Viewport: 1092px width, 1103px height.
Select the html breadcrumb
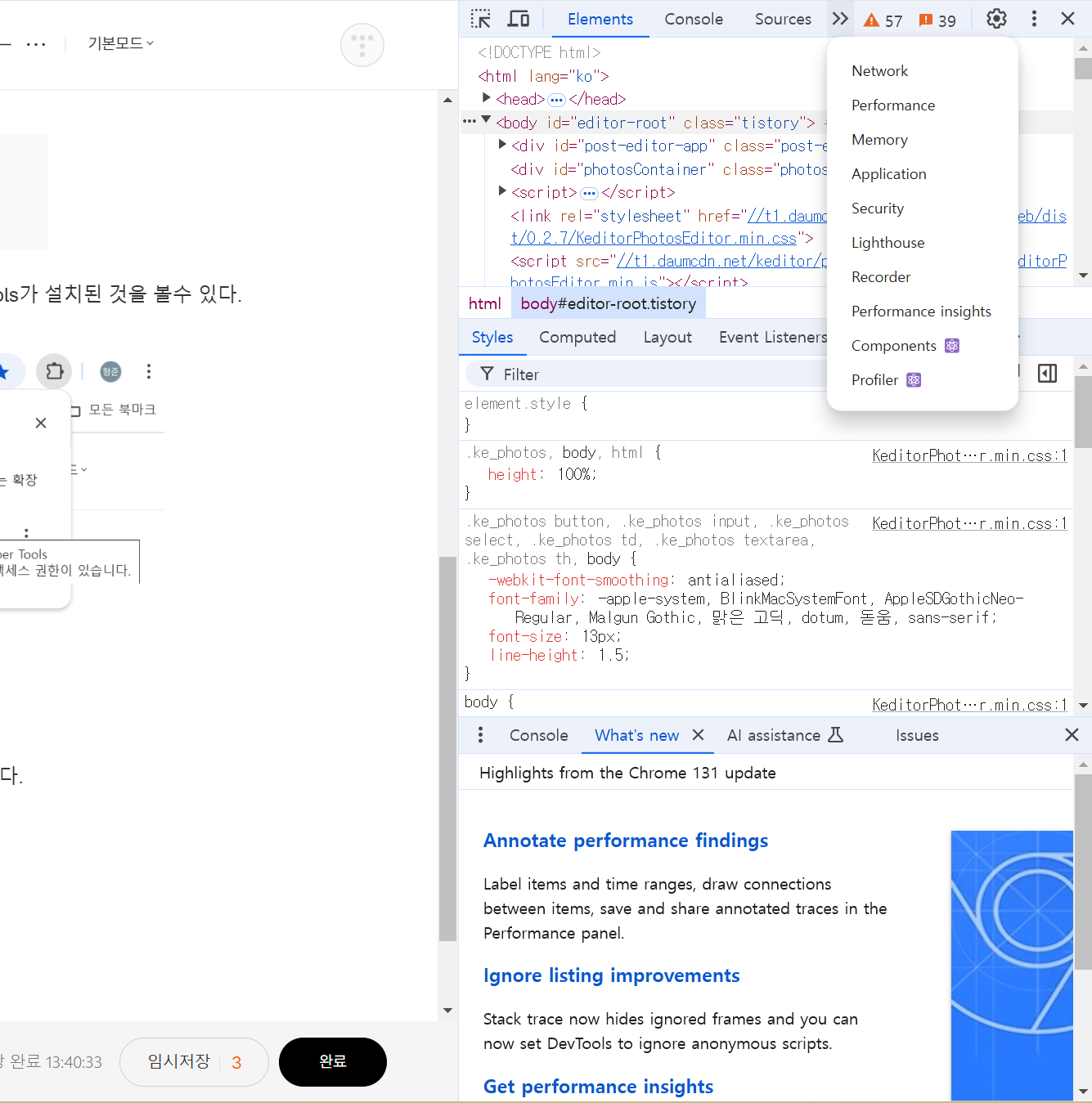point(484,303)
